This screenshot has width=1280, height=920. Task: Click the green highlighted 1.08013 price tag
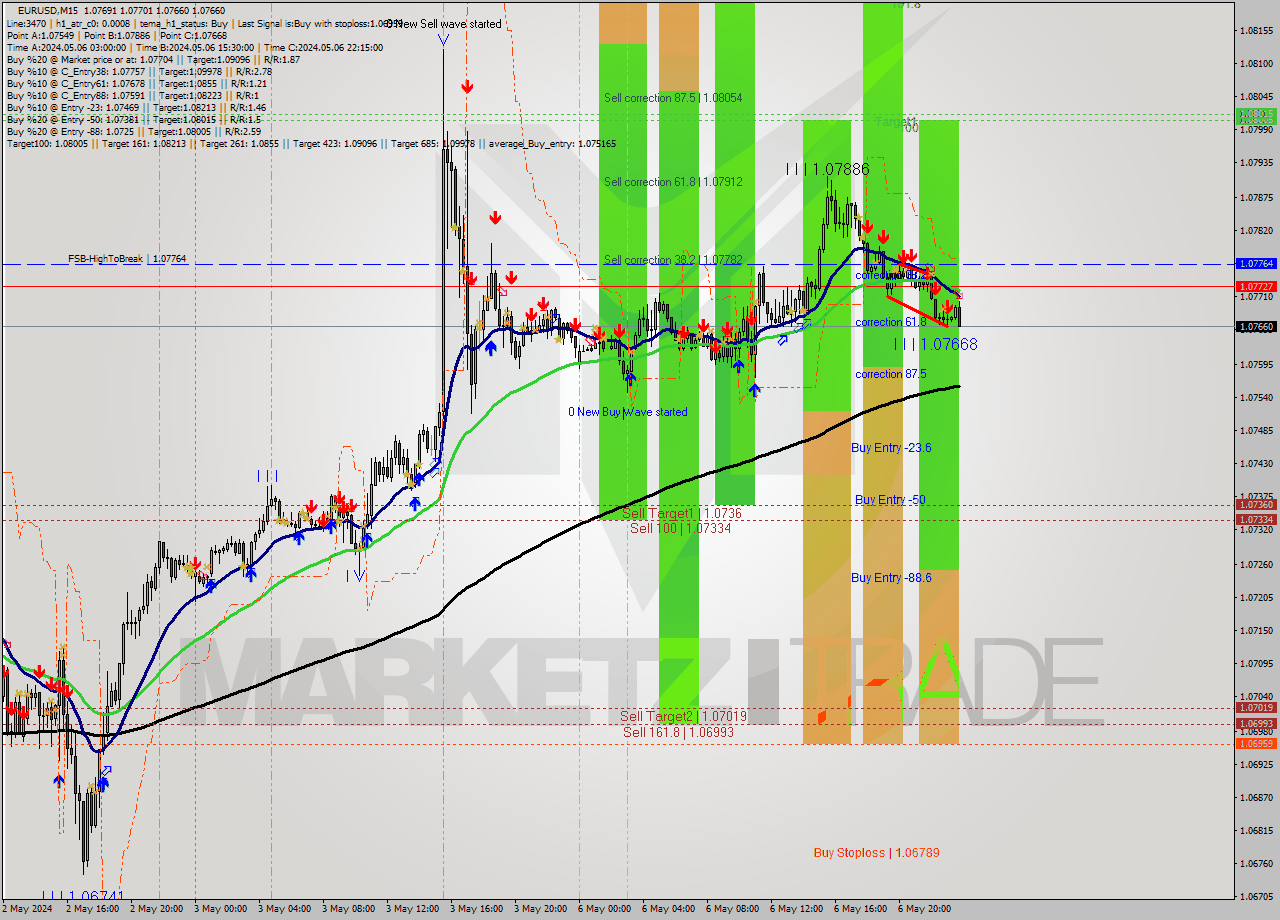coord(1256,117)
